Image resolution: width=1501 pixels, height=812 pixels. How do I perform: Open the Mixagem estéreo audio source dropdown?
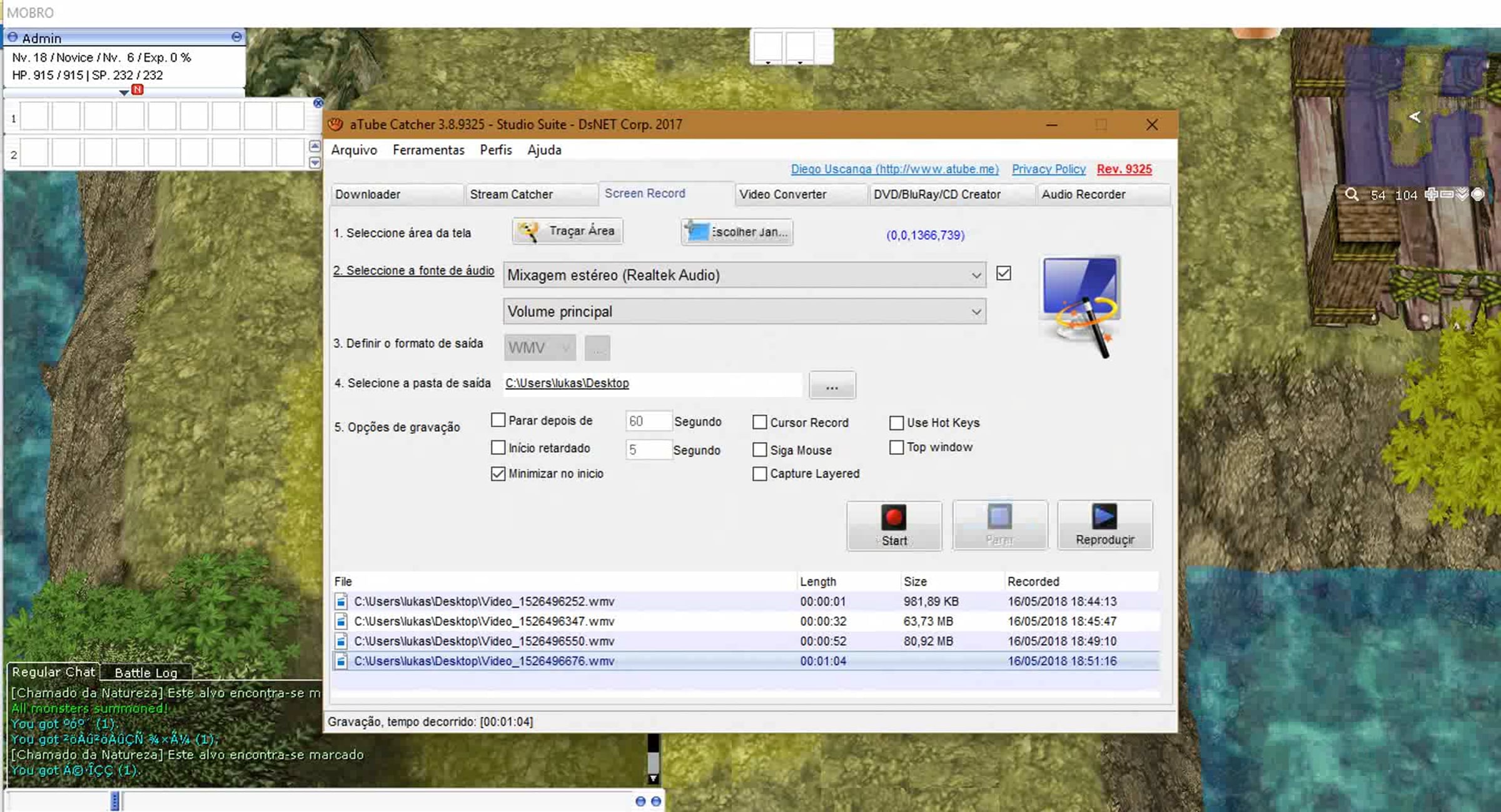click(744, 275)
